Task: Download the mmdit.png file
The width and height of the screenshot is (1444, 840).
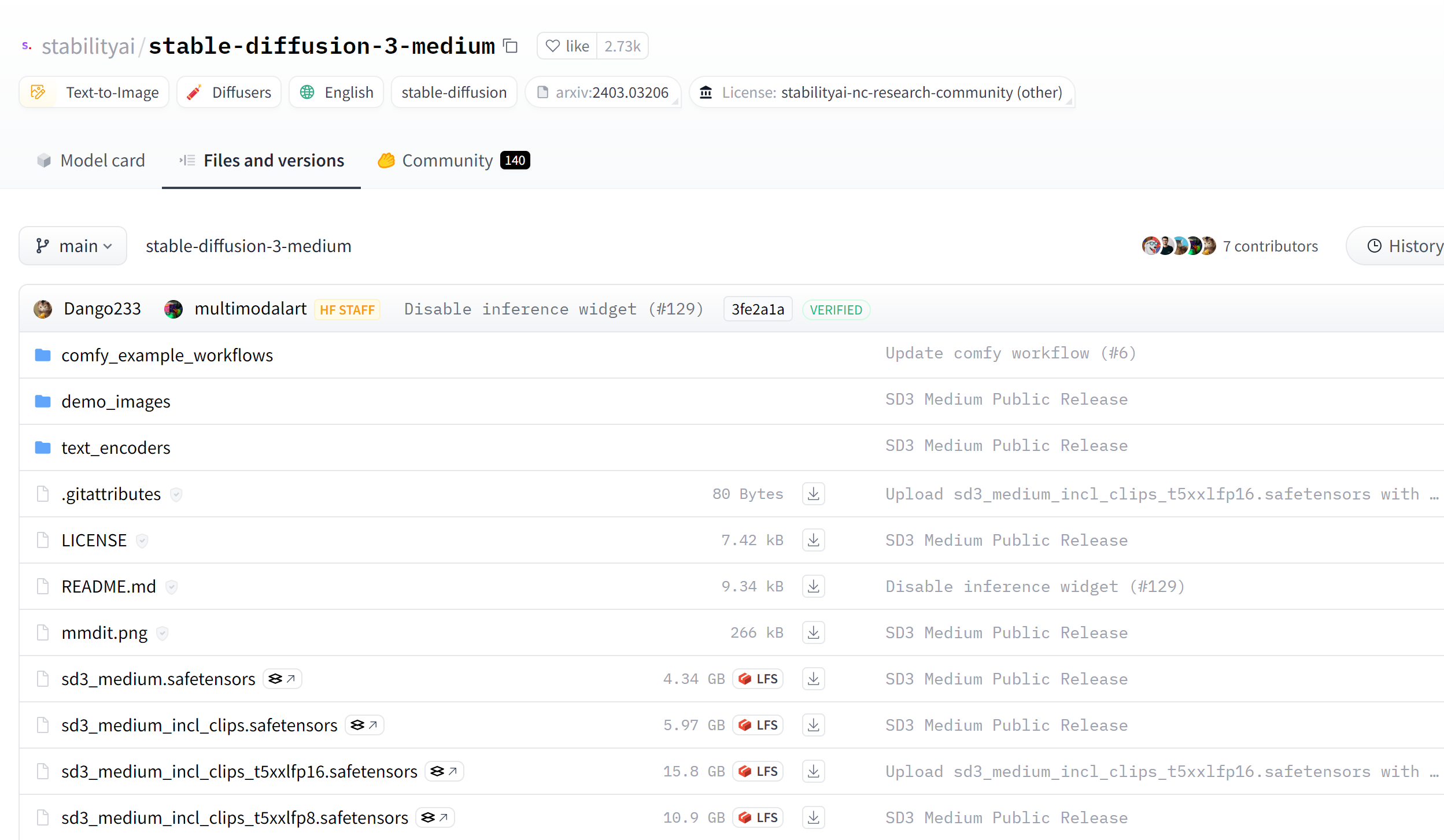Action: pyautogui.click(x=813, y=632)
